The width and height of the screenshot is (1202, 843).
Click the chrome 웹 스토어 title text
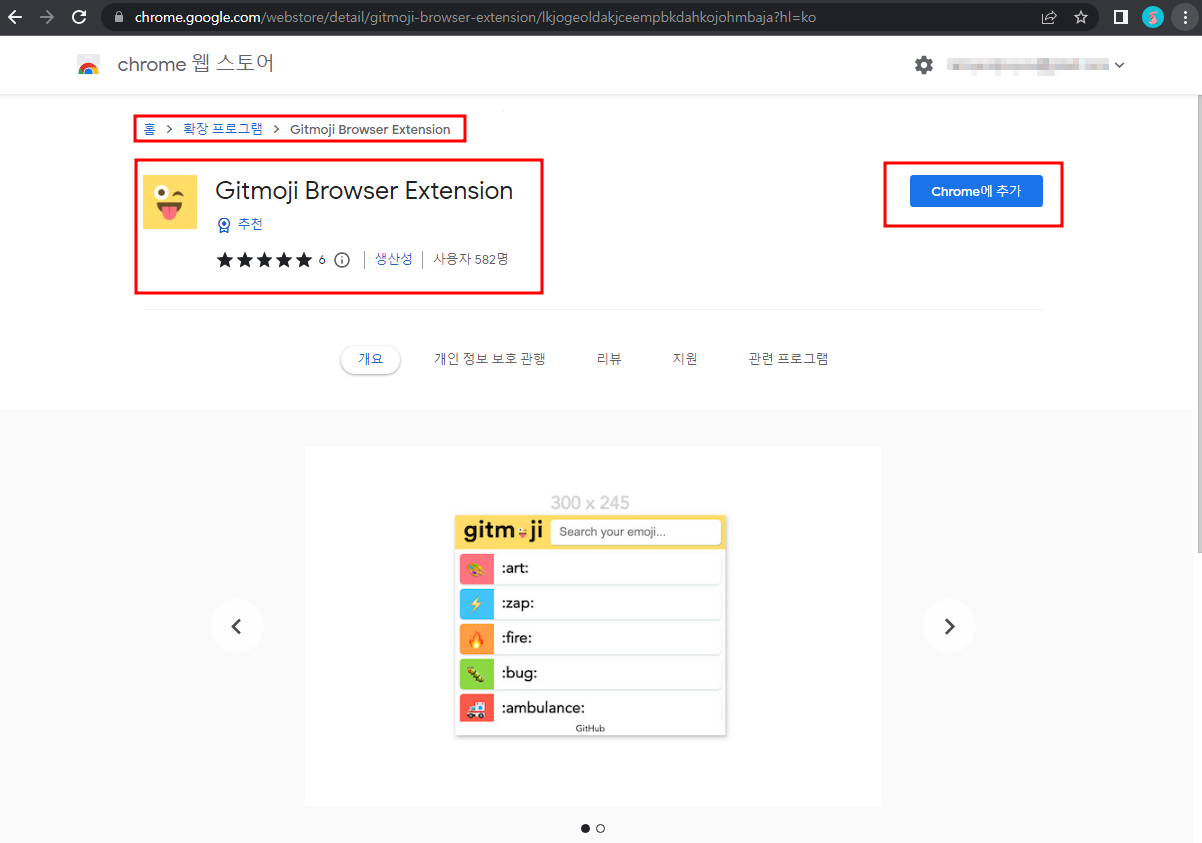(196, 64)
